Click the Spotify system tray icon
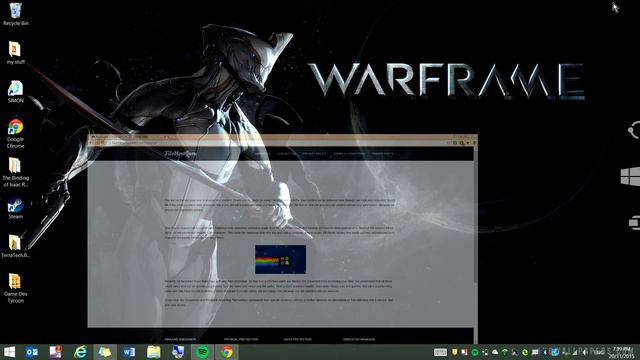Image resolution: width=640 pixels, height=360 pixels. pos(475,352)
